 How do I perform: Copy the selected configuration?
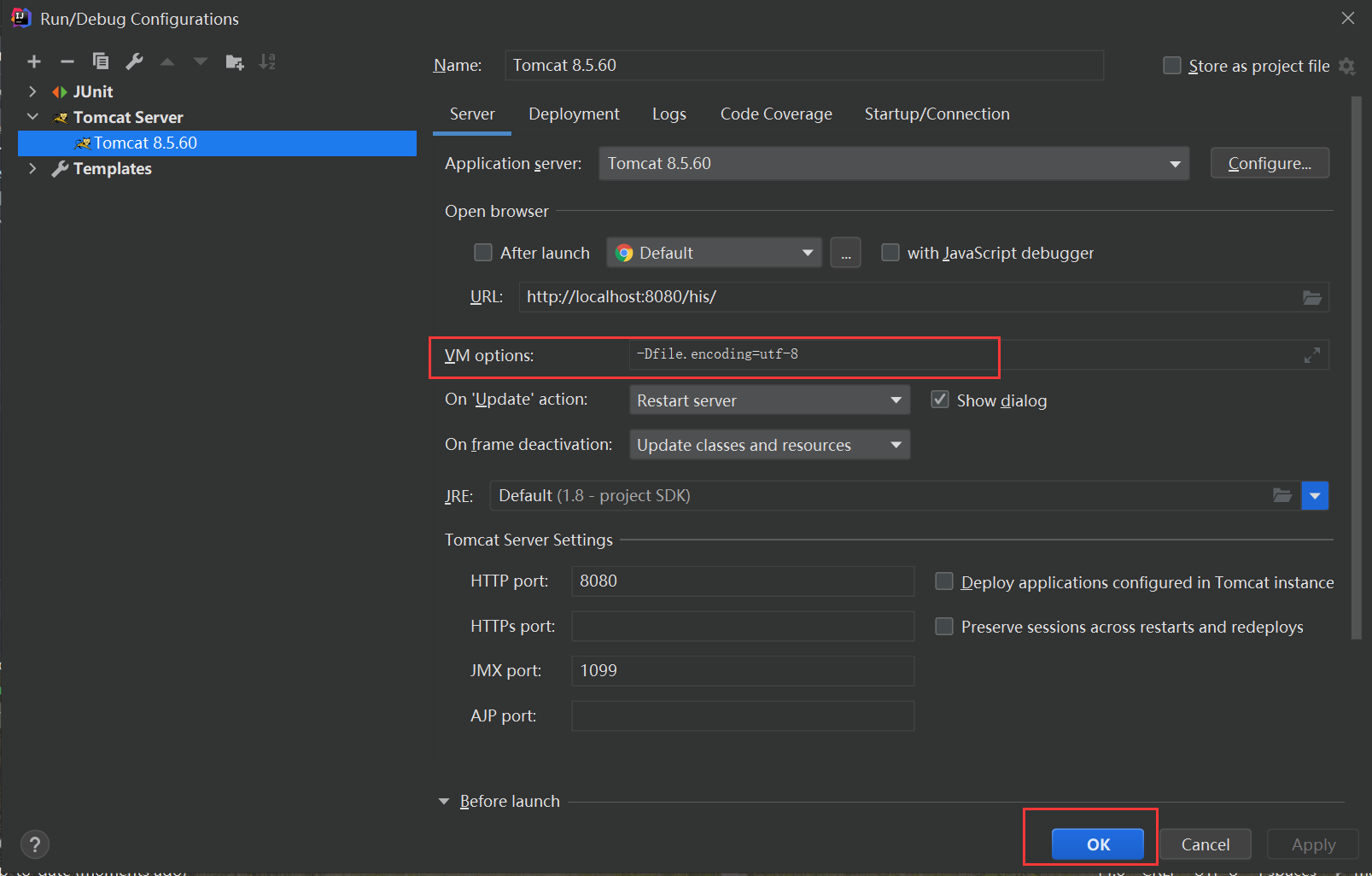[101, 61]
